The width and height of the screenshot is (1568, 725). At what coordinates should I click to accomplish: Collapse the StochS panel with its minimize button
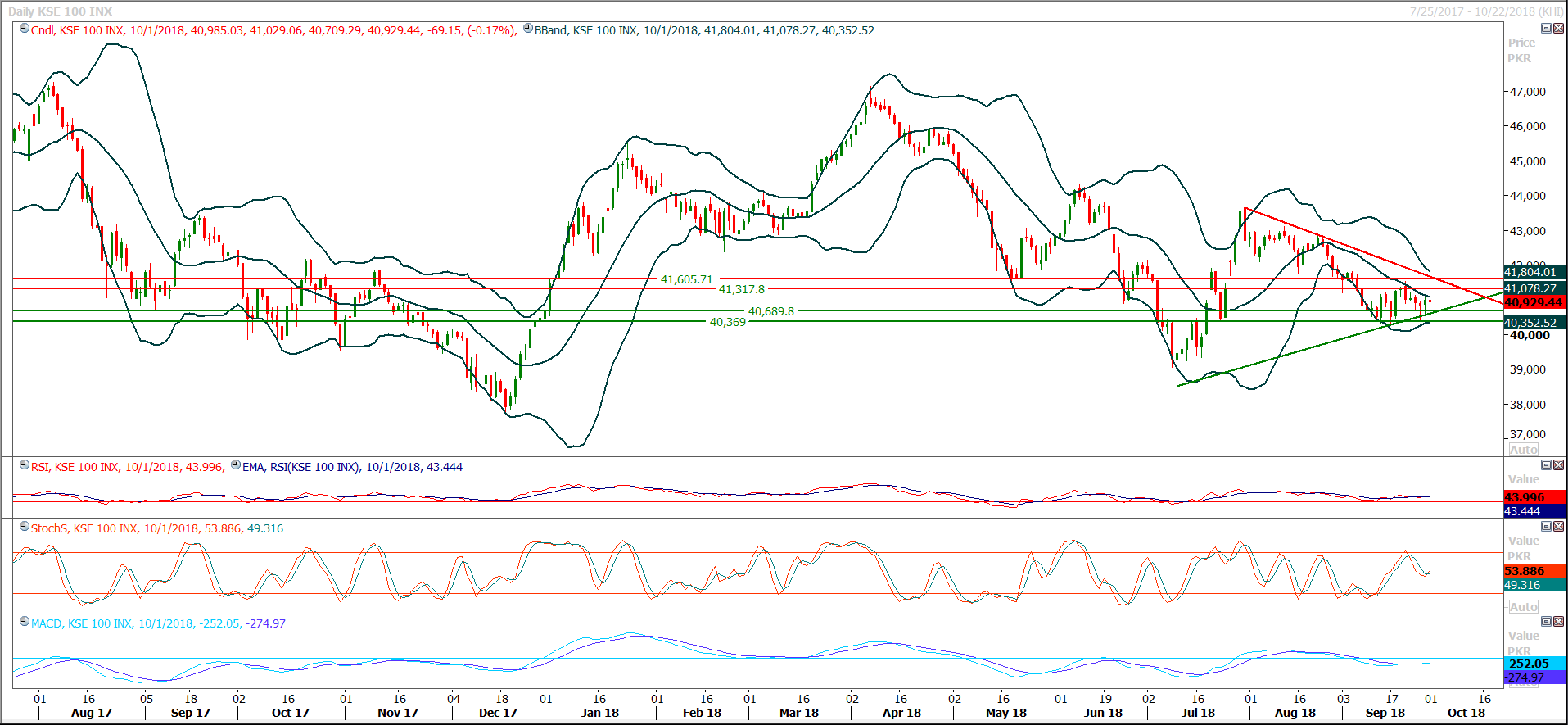[x=1546, y=527]
